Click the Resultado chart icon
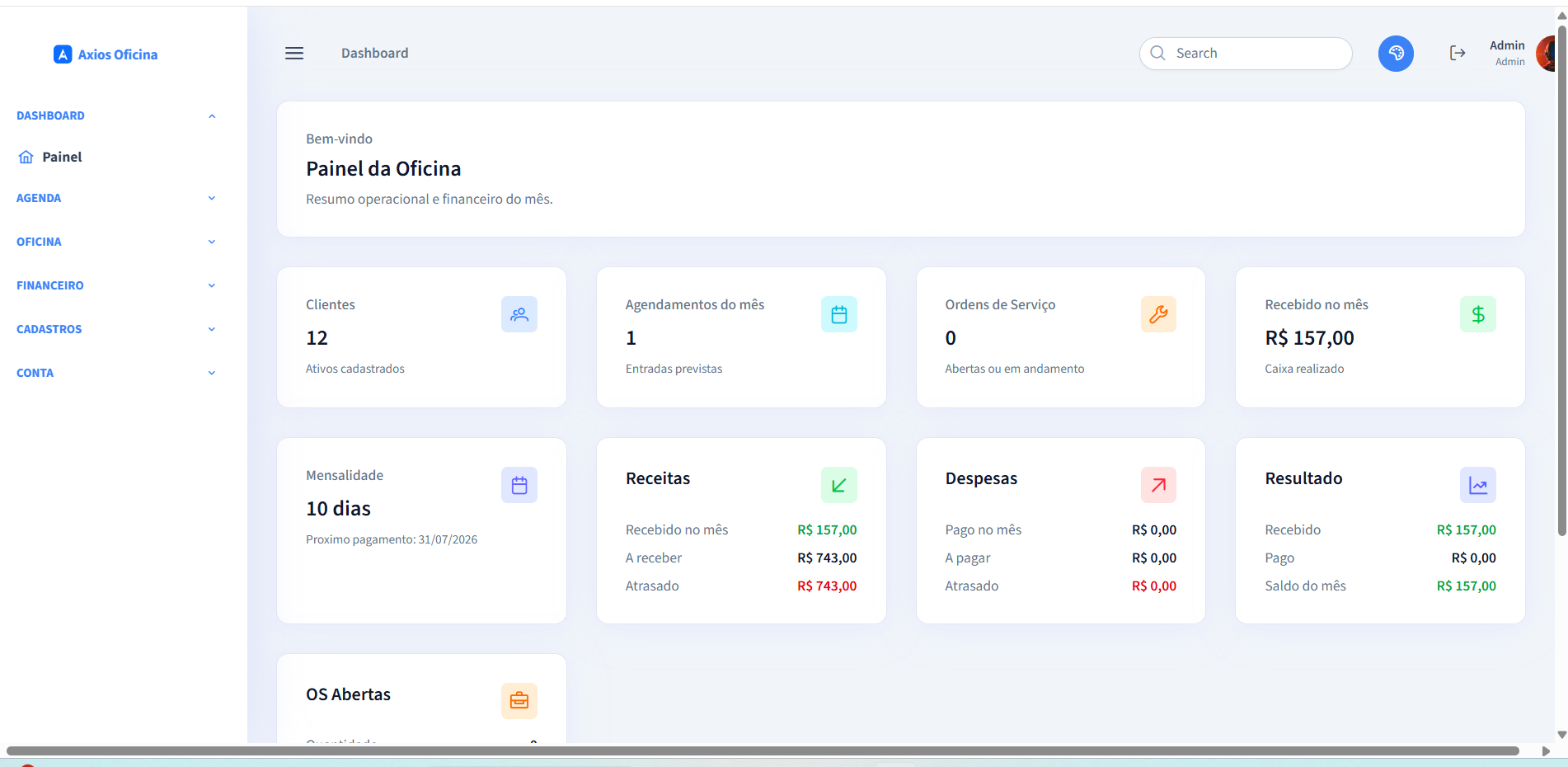 [1478, 485]
